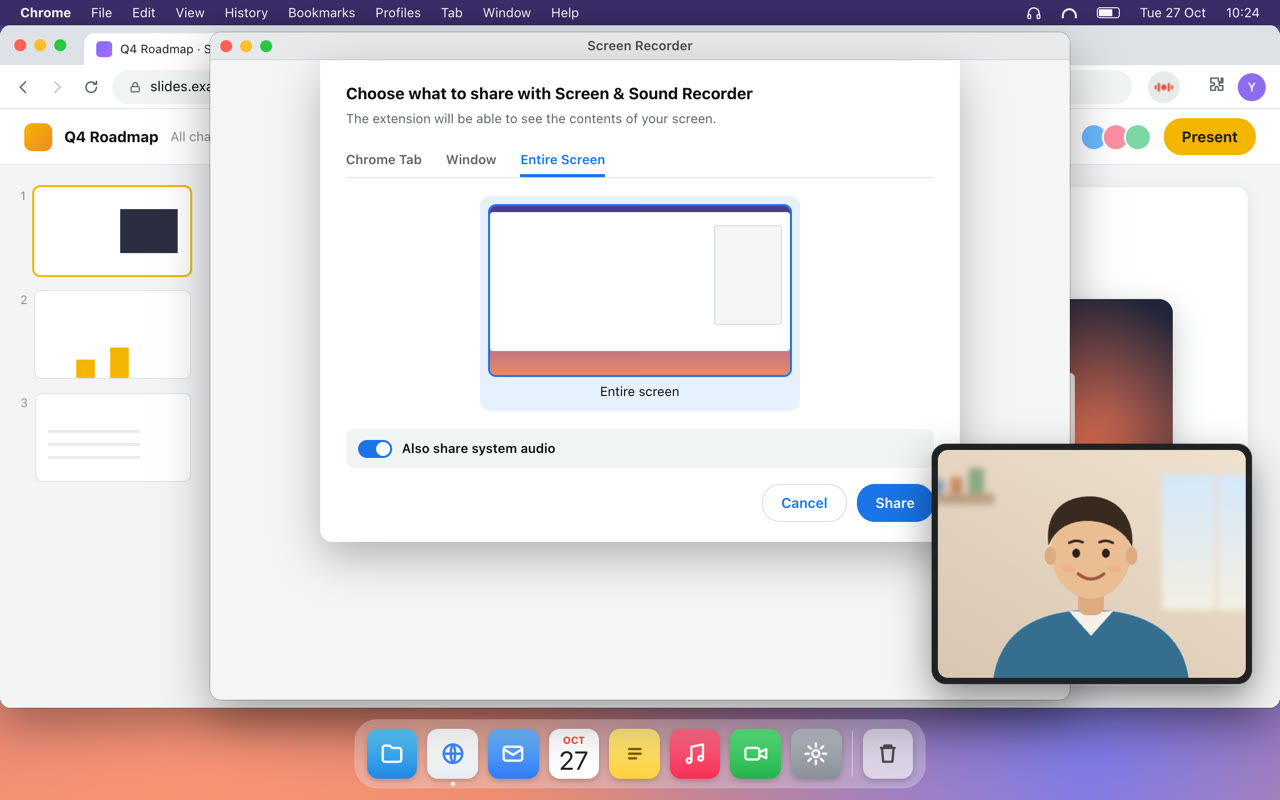The height and width of the screenshot is (800, 1280).
Task: Open slide 3 thumbnail with text lines
Action: [x=112, y=437]
